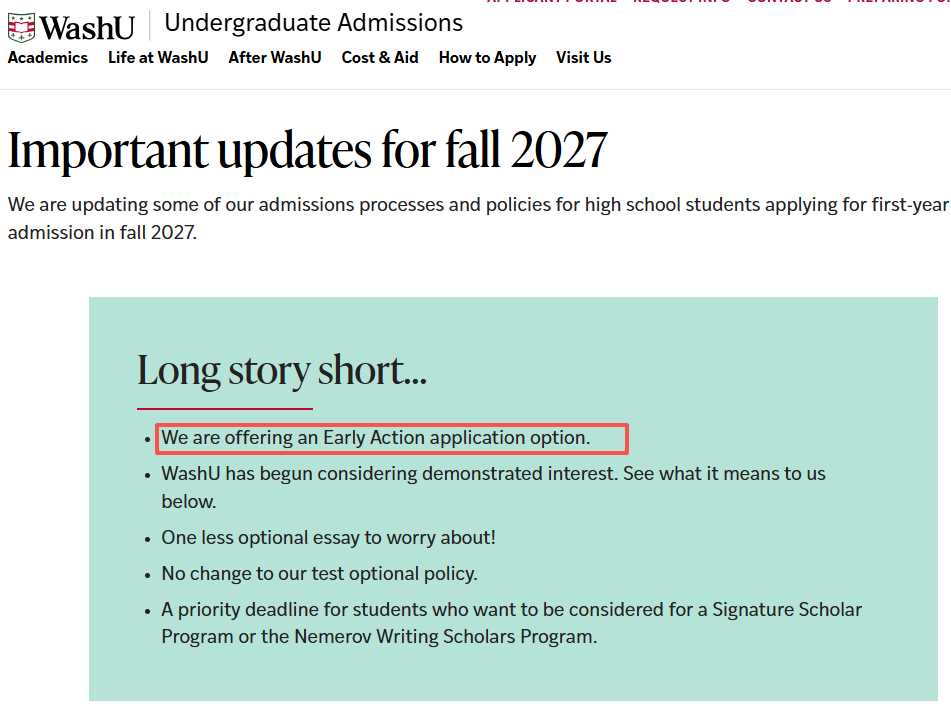Click the partially visible Preparing For link
This screenshot has height=715, width=951.
[x=899, y=2]
